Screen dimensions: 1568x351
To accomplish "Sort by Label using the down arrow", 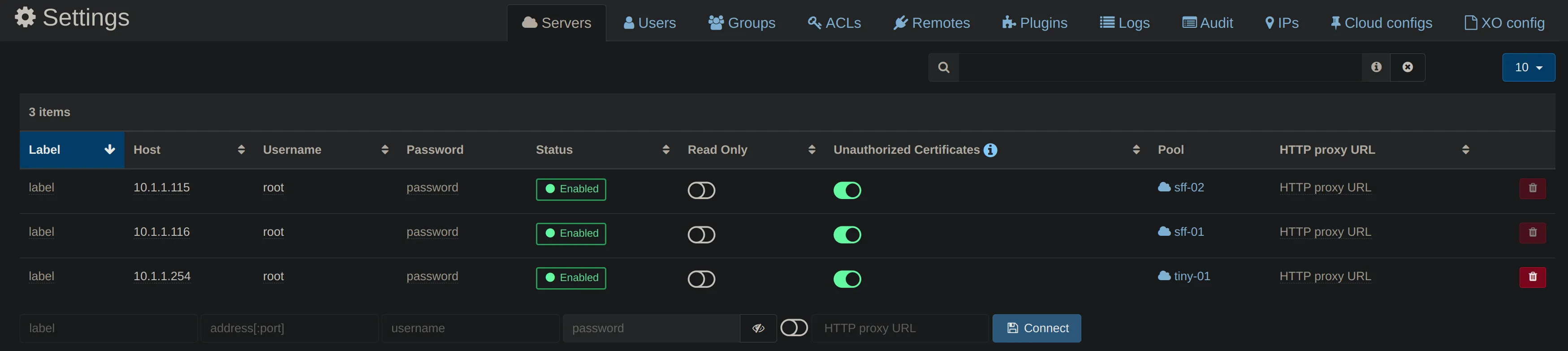I will click(x=109, y=150).
